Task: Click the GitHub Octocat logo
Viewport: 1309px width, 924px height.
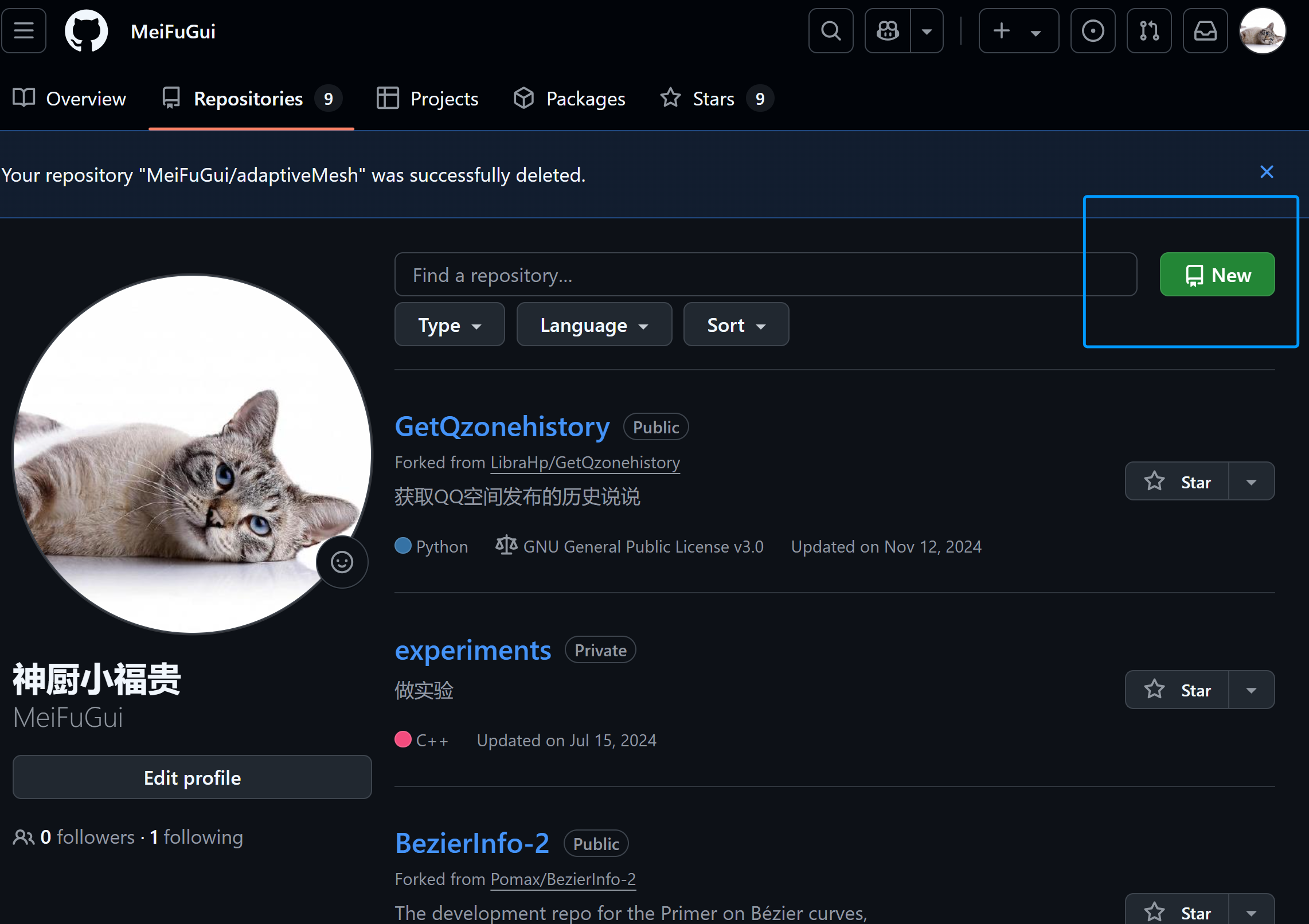Action: click(x=86, y=31)
